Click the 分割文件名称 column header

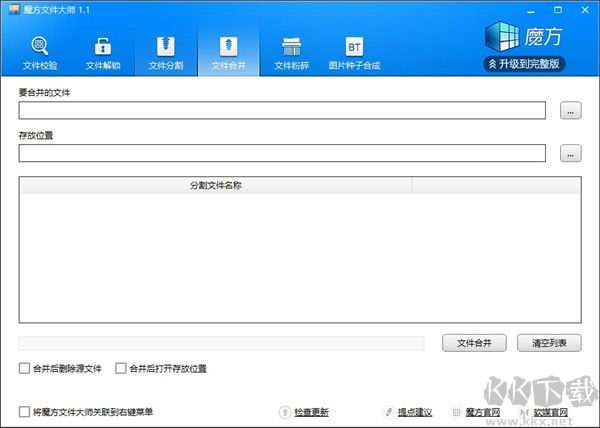point(215,186)
